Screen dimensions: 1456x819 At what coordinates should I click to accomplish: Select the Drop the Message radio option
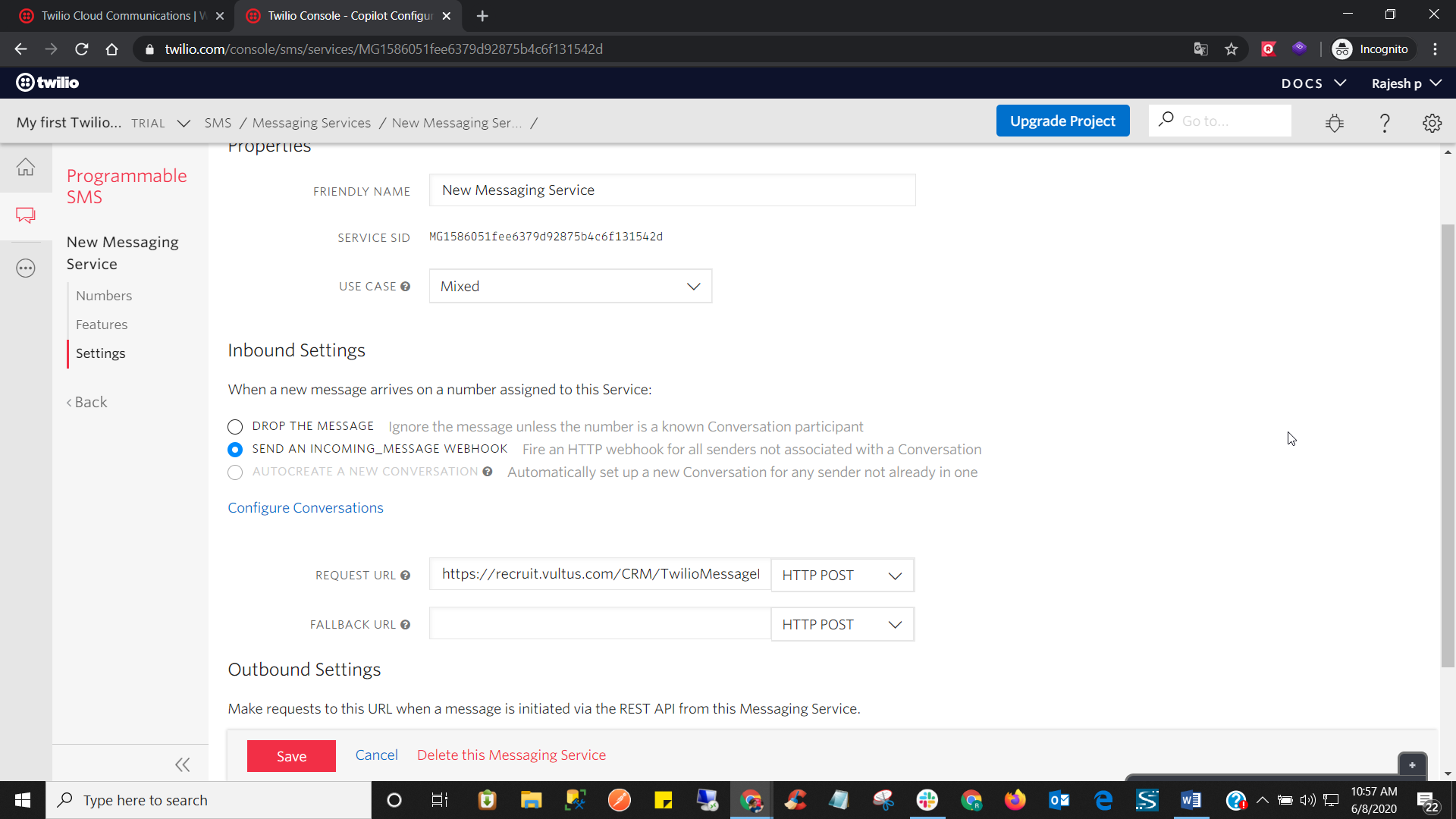(235, 427)
